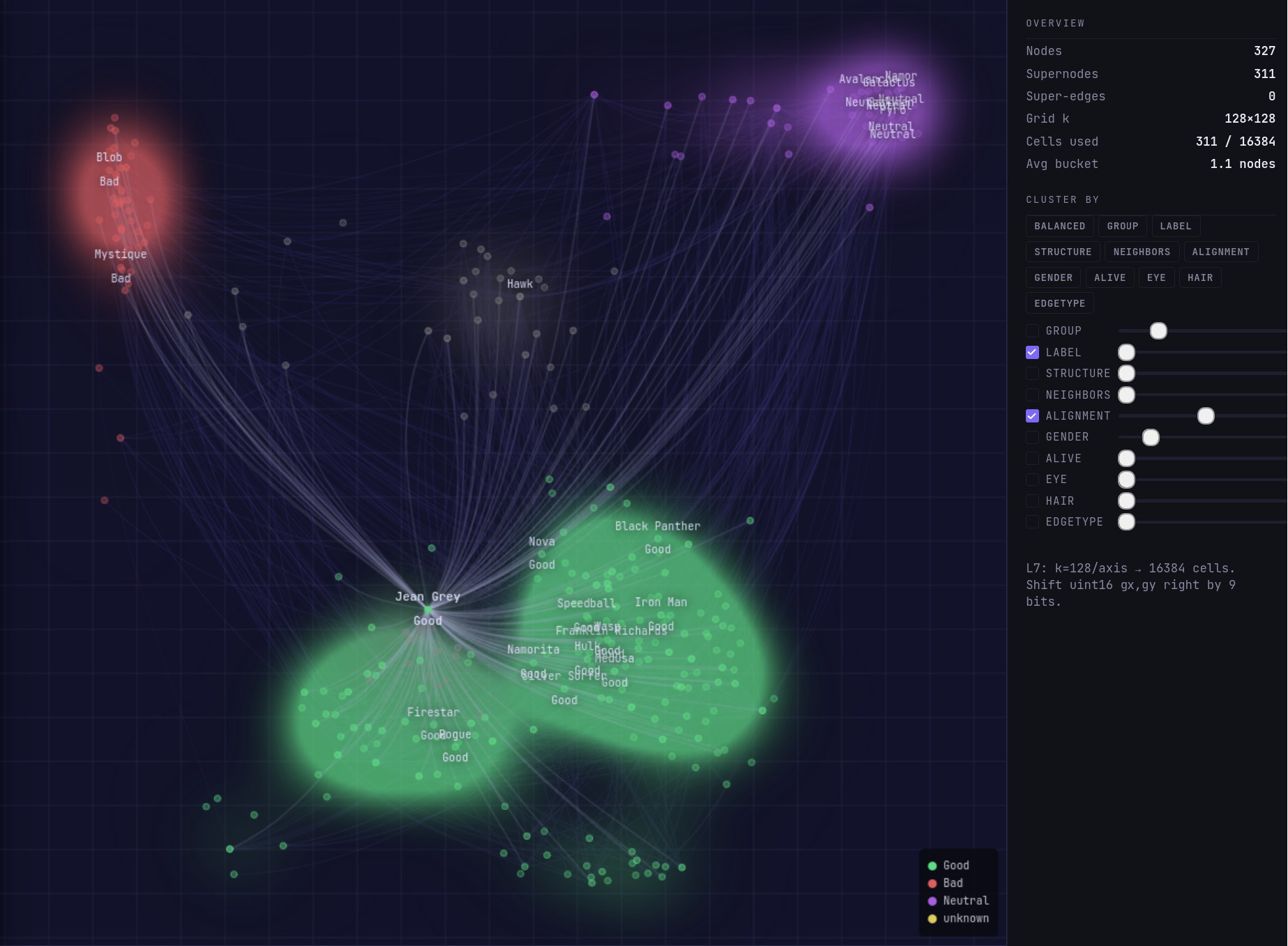Uncheck the ALIGNMENT checkbox
Screen dimensions: 1288x946
pyautogui.click(x=1032, y=416)
